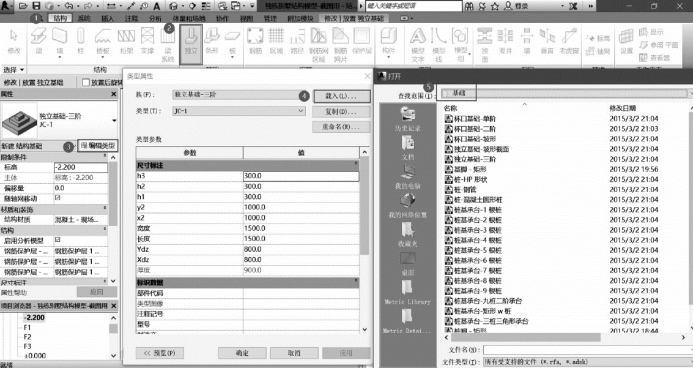Open the 族 独立基础-三阶 family dropdown

239,95
